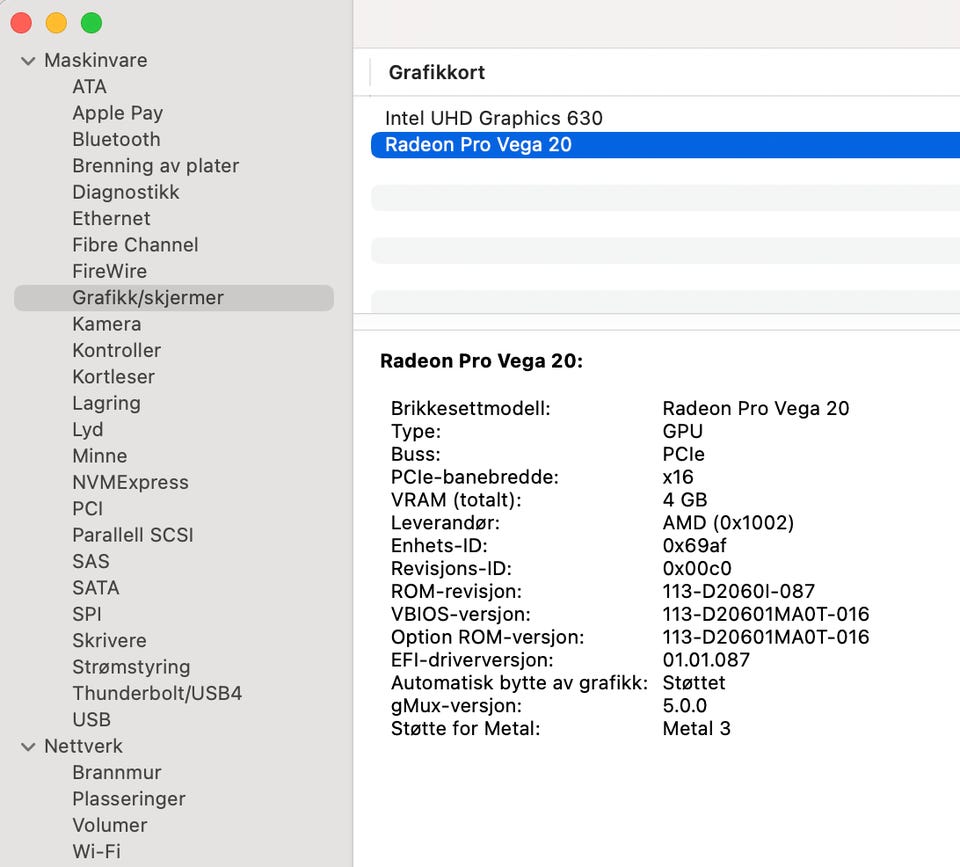Minimize the window with yellow button
The height and width of the screenshot is (867, 960).
(x=56, y=23)
